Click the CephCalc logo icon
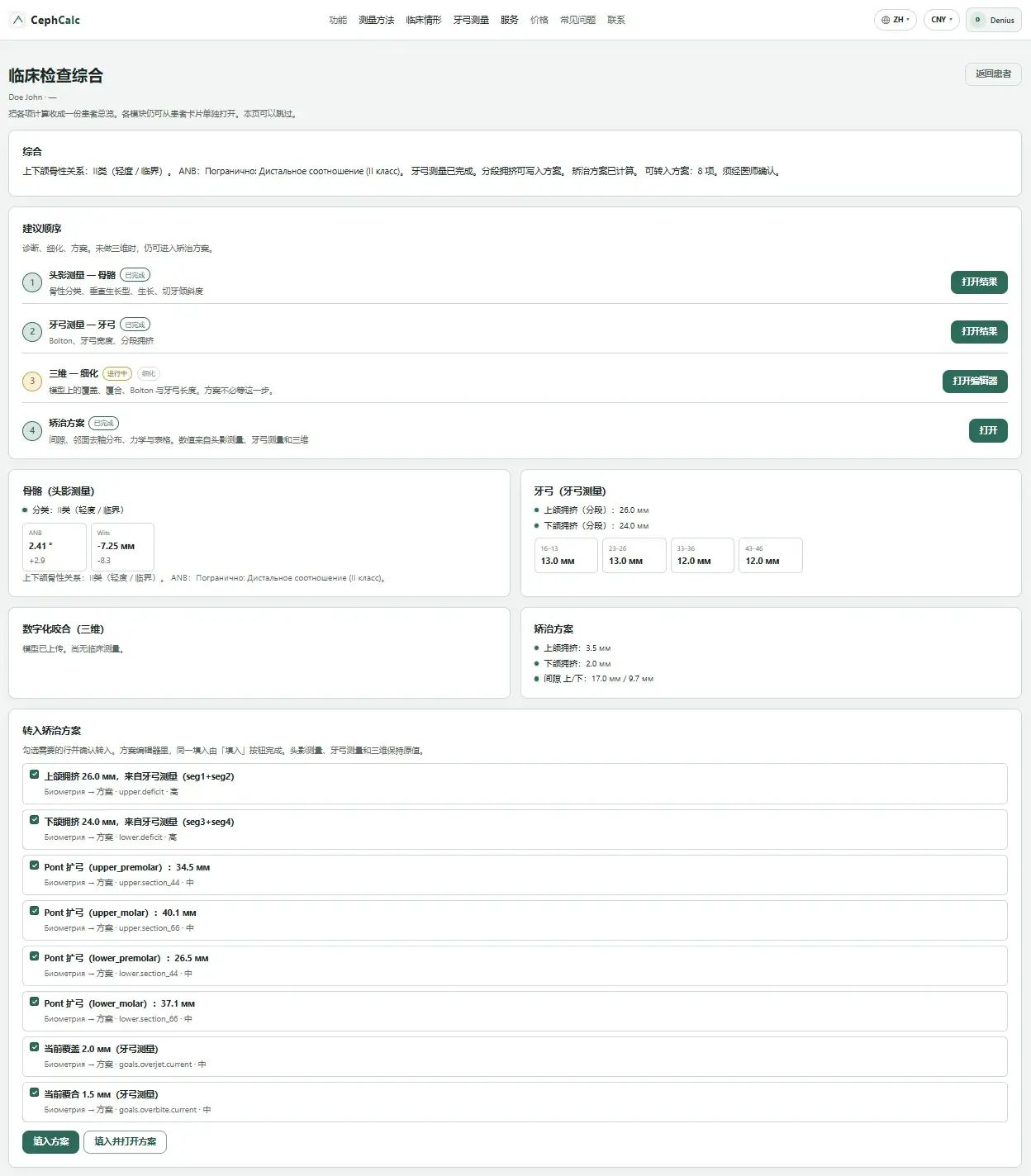The width and height of the screenshot is (1031, 1176). (x=18, y=20)
